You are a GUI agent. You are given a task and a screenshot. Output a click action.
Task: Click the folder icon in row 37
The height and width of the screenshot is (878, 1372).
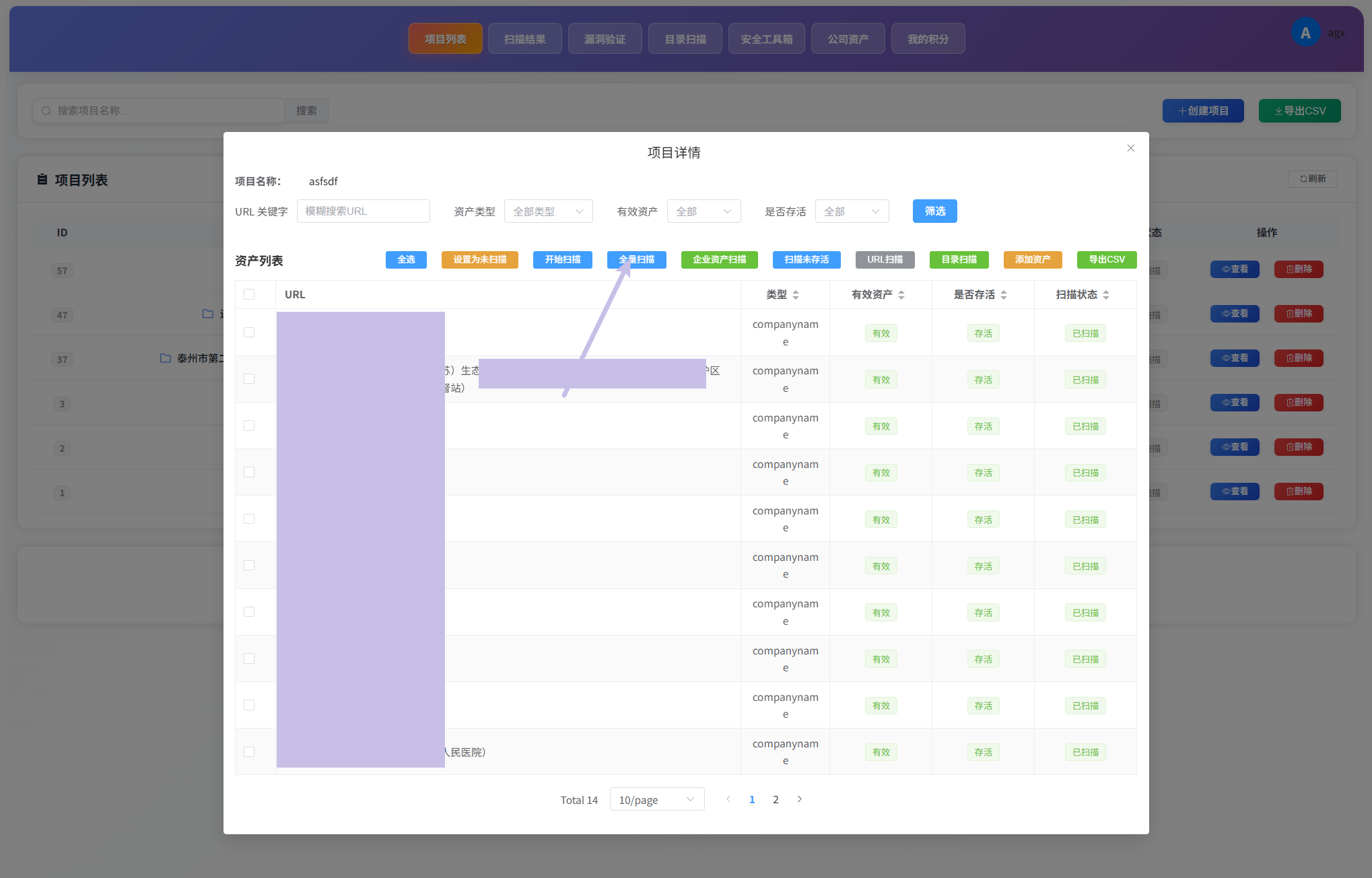(165, 358)
